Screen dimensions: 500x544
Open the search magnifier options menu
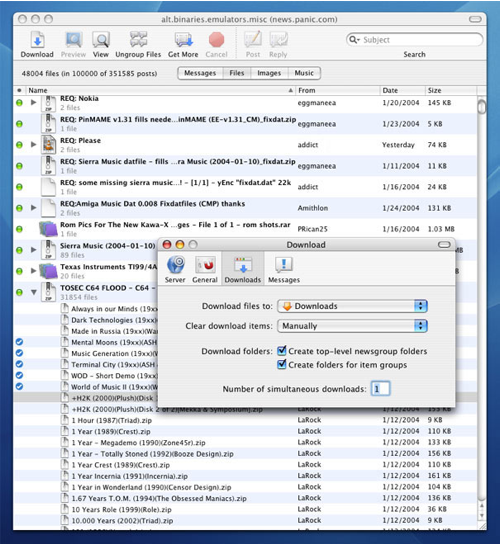coord(354,40)
